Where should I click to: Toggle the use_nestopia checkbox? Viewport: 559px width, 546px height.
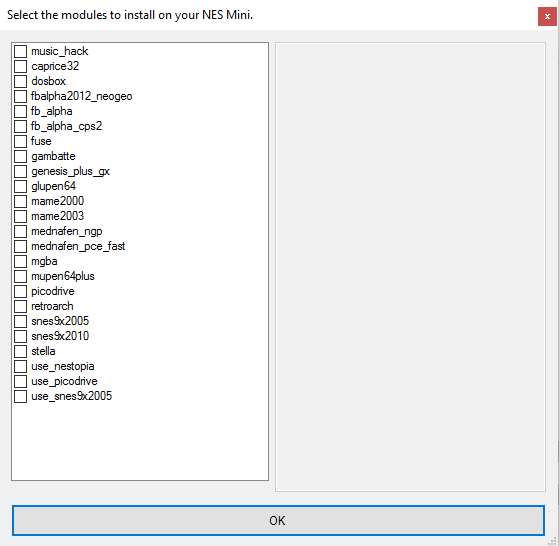click(20, 366)
